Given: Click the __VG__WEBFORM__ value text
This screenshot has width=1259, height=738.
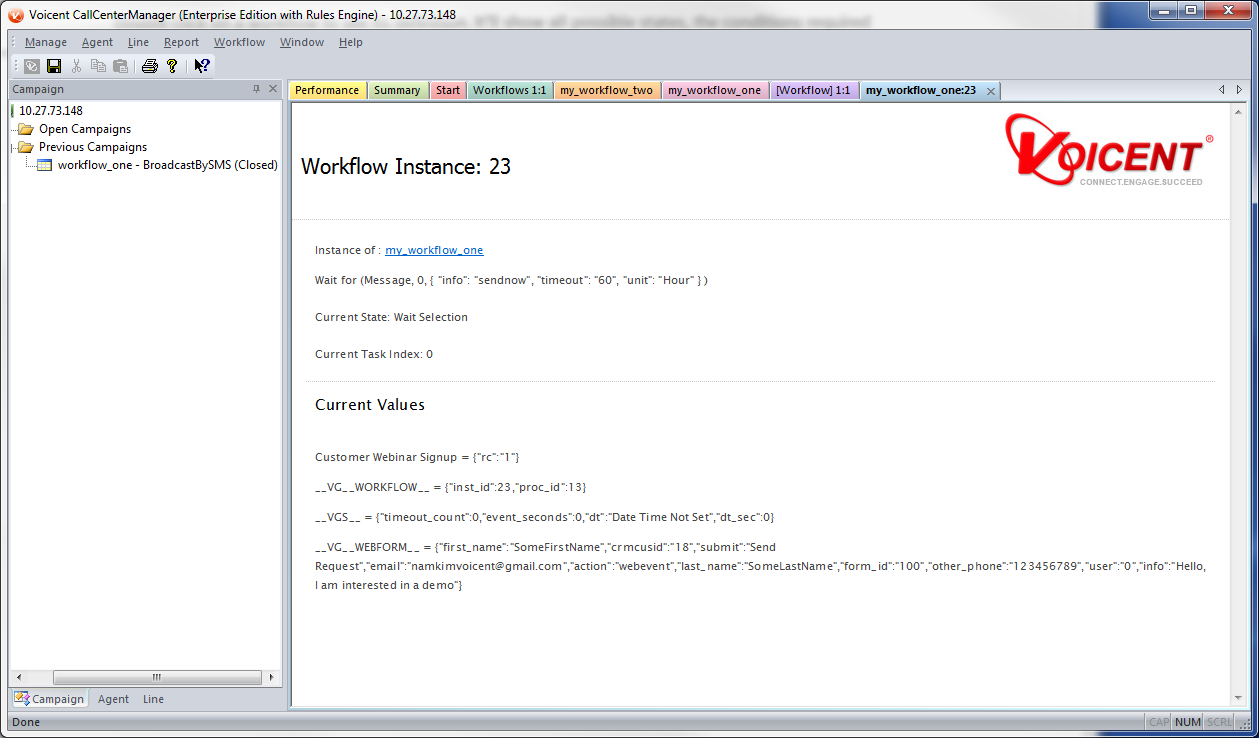Looking at the screenshot, I should (761, 566).
